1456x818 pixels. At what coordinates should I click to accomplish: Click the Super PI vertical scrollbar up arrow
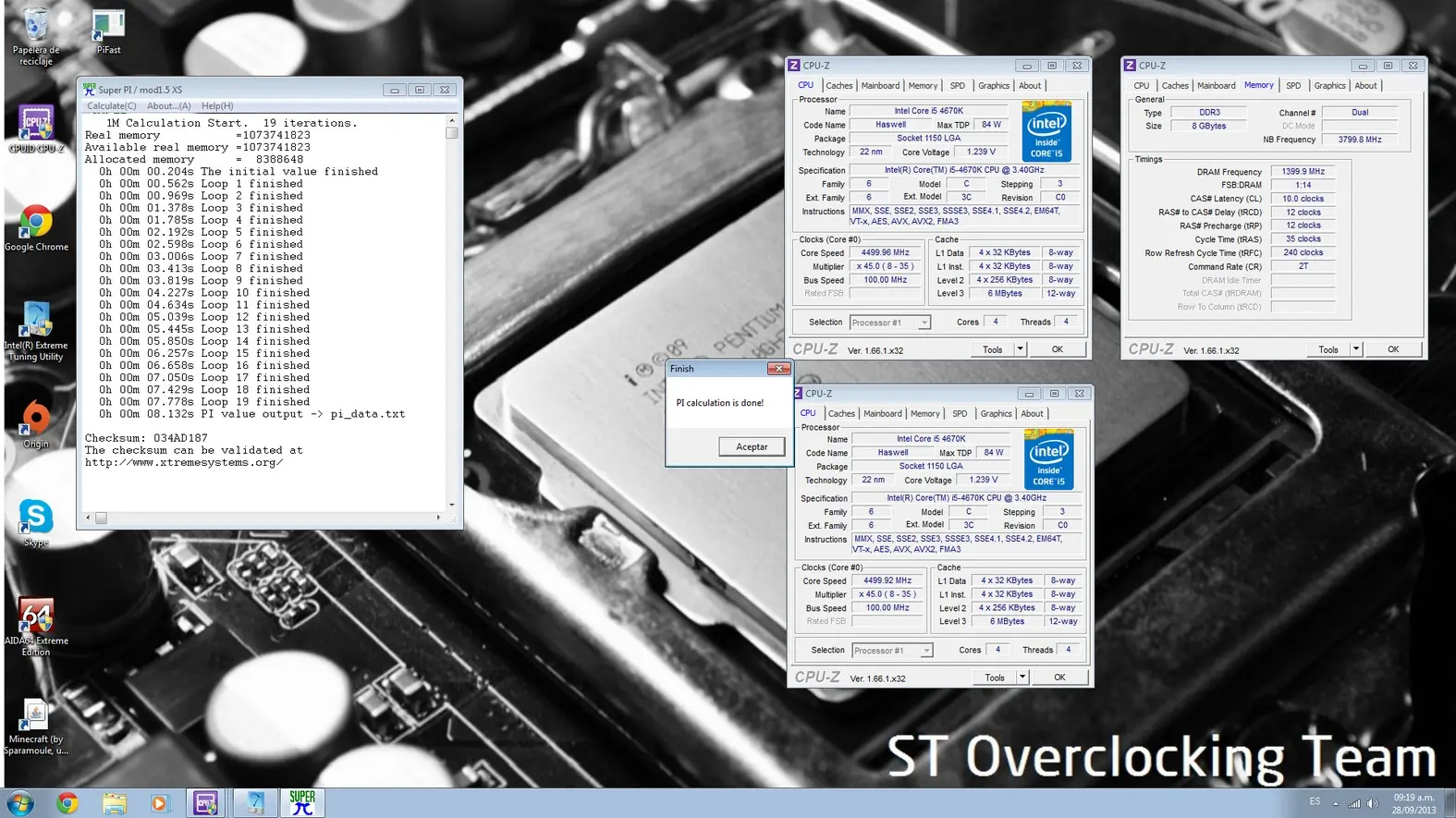(x=452, y=121)
